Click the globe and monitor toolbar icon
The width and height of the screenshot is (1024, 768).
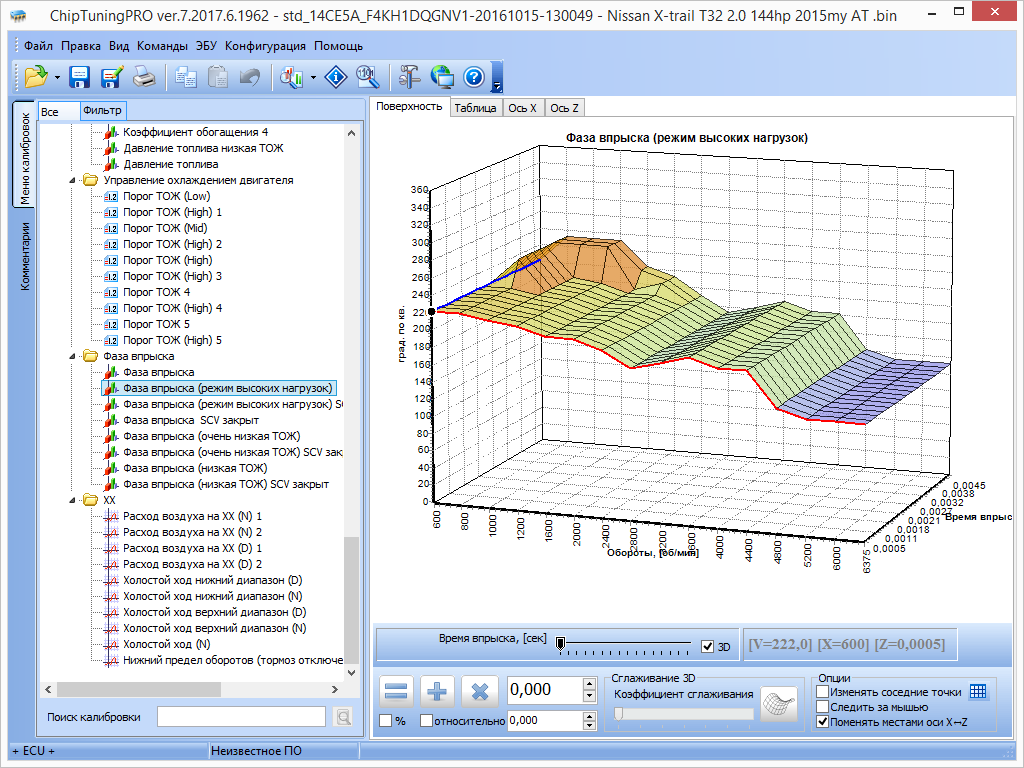(442, 77)
